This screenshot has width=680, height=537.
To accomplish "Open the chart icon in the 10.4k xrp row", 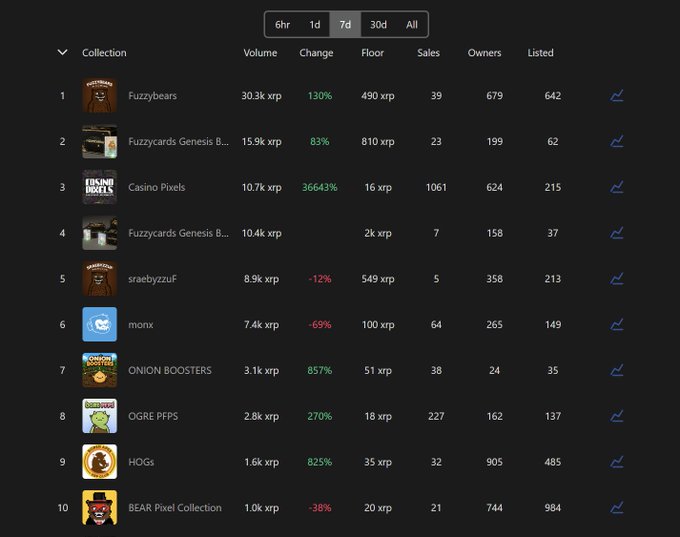I will tap(617, 233).
